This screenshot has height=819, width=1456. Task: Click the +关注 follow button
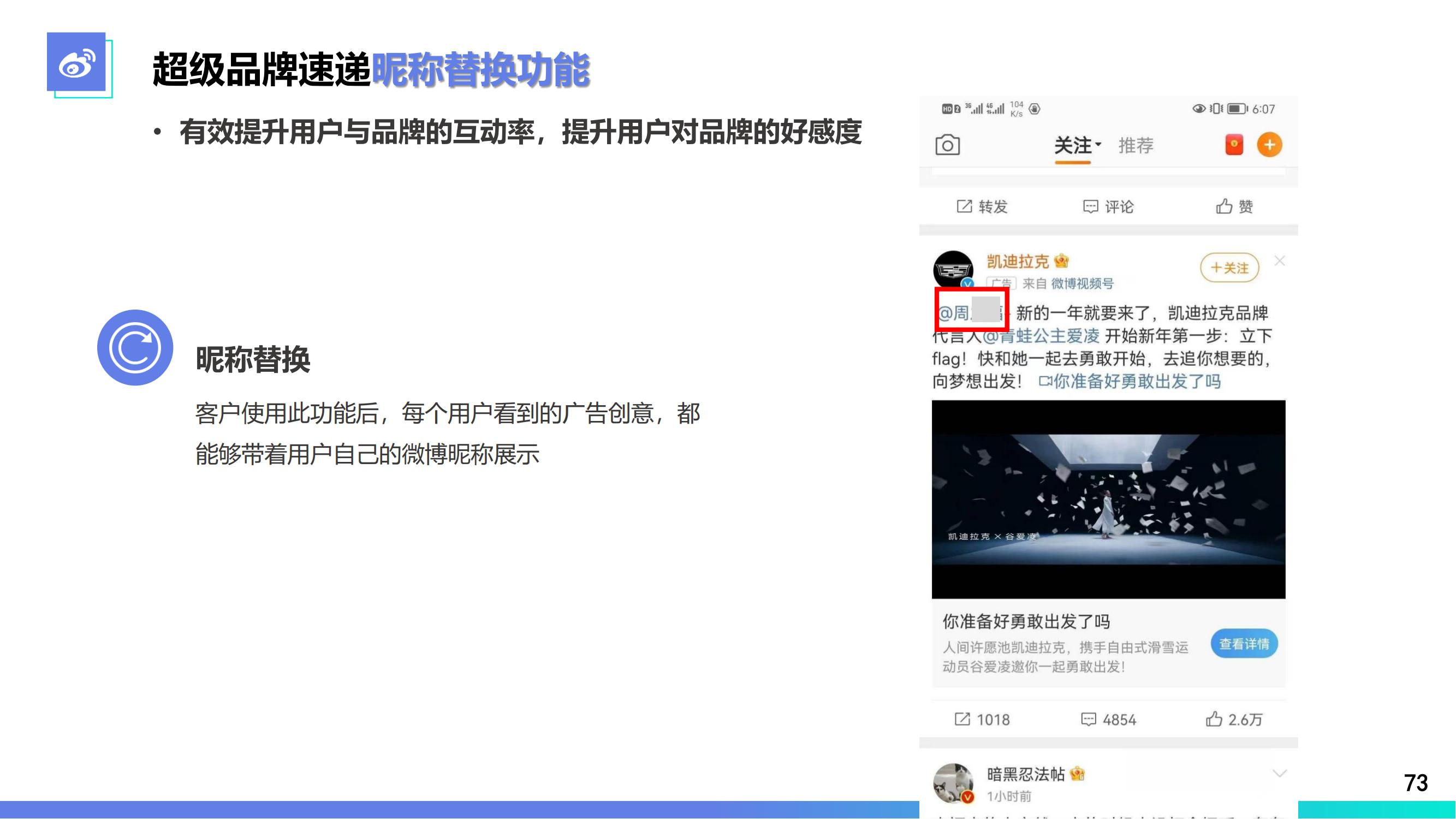1229,268
